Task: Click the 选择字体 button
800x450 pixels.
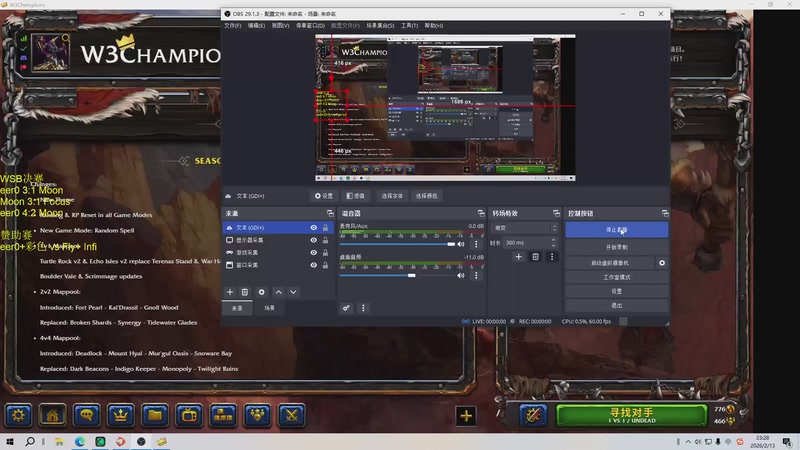Action: point(392,196)
